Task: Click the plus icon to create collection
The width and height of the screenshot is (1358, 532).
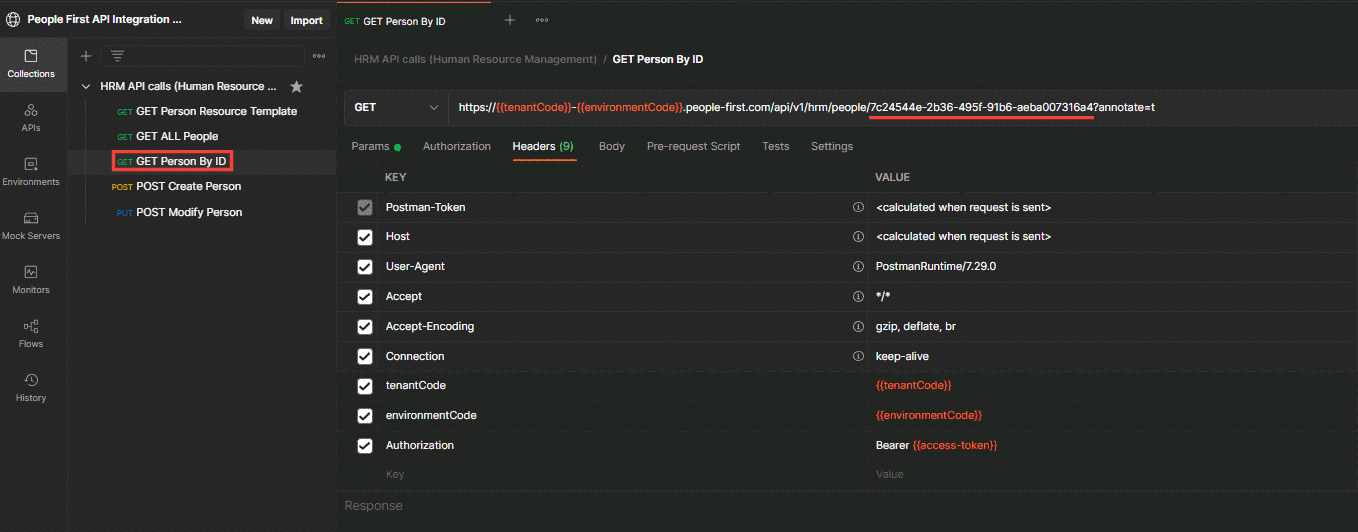Action: coord(86,56)
